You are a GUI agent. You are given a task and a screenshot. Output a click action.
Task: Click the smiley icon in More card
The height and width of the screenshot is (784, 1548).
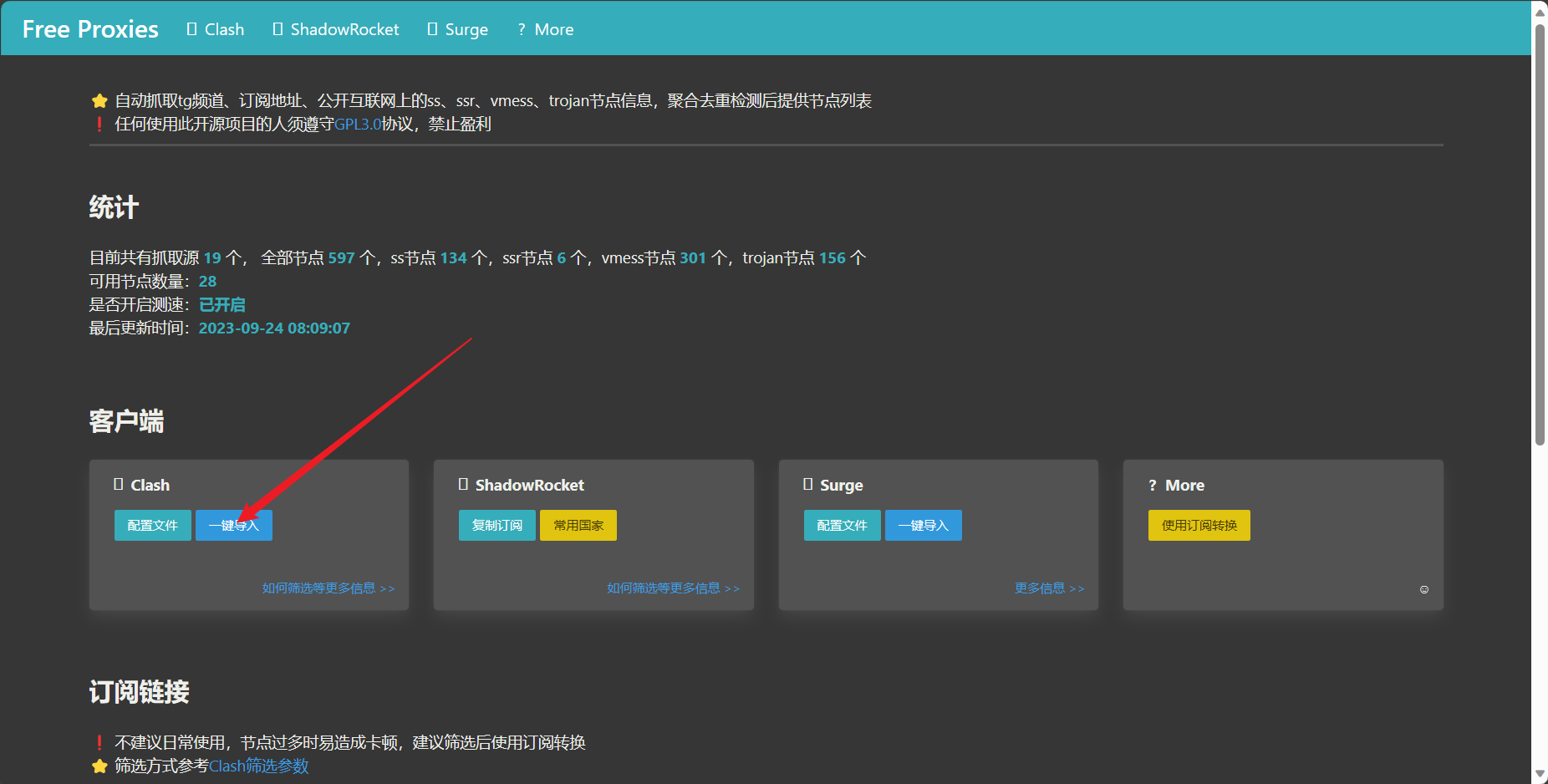click(x=1424, y=590)
